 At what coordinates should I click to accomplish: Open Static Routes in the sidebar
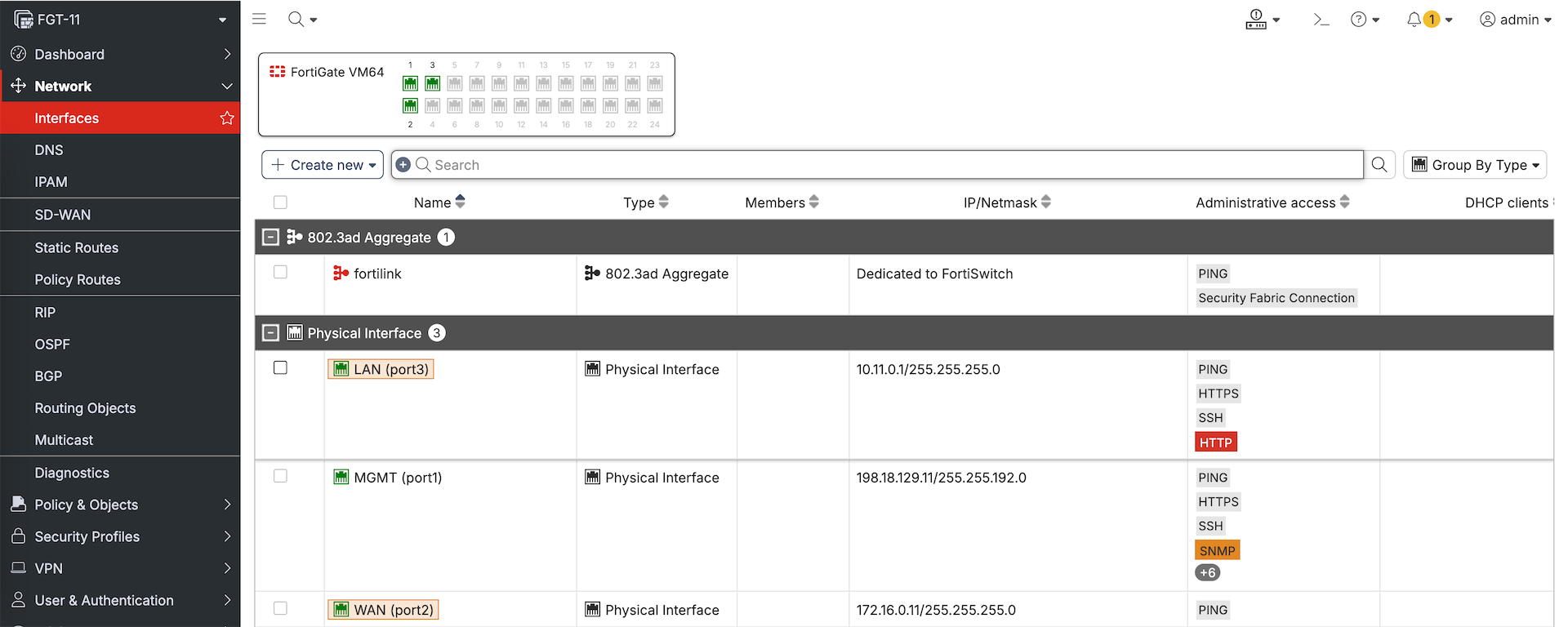coord(77,247)
